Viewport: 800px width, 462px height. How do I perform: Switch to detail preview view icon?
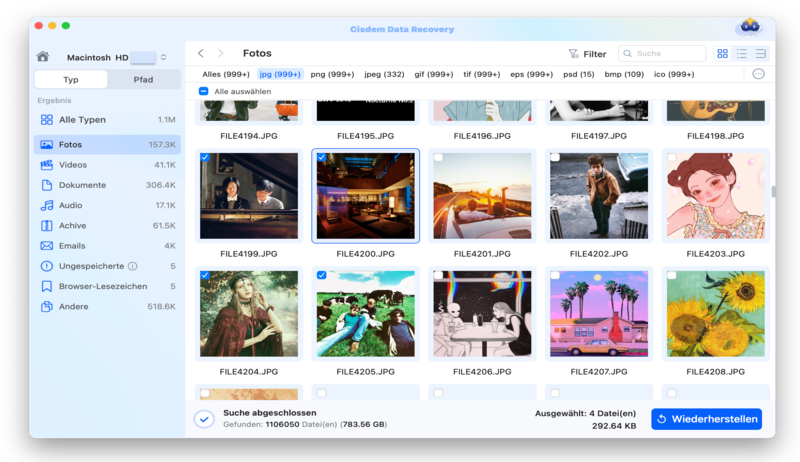point(760,54)
